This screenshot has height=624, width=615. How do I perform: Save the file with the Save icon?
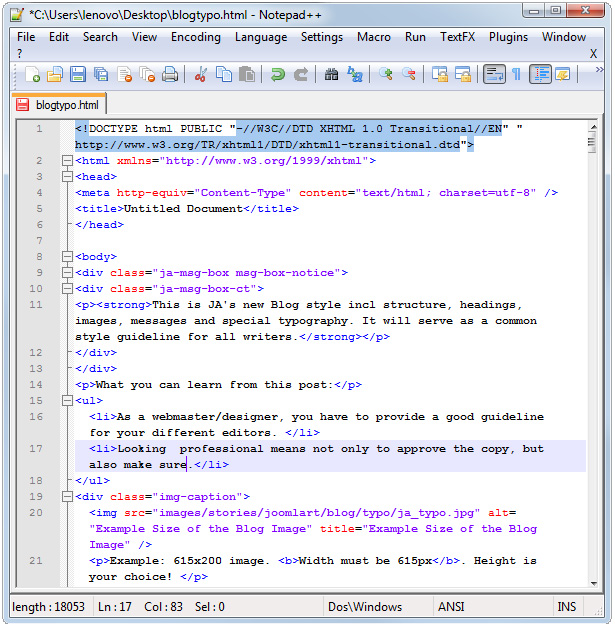[x=79, y=75]
